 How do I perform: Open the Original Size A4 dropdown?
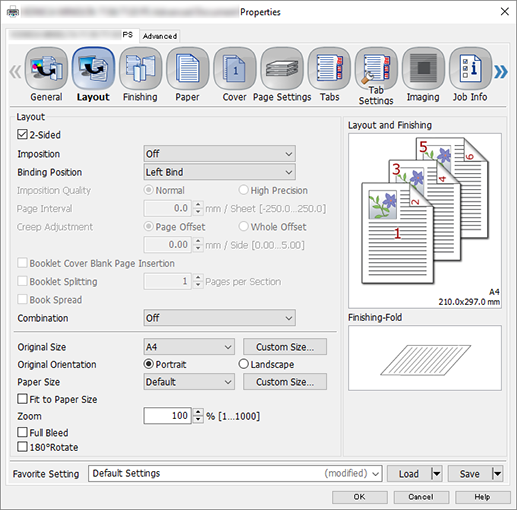[189, 347]
